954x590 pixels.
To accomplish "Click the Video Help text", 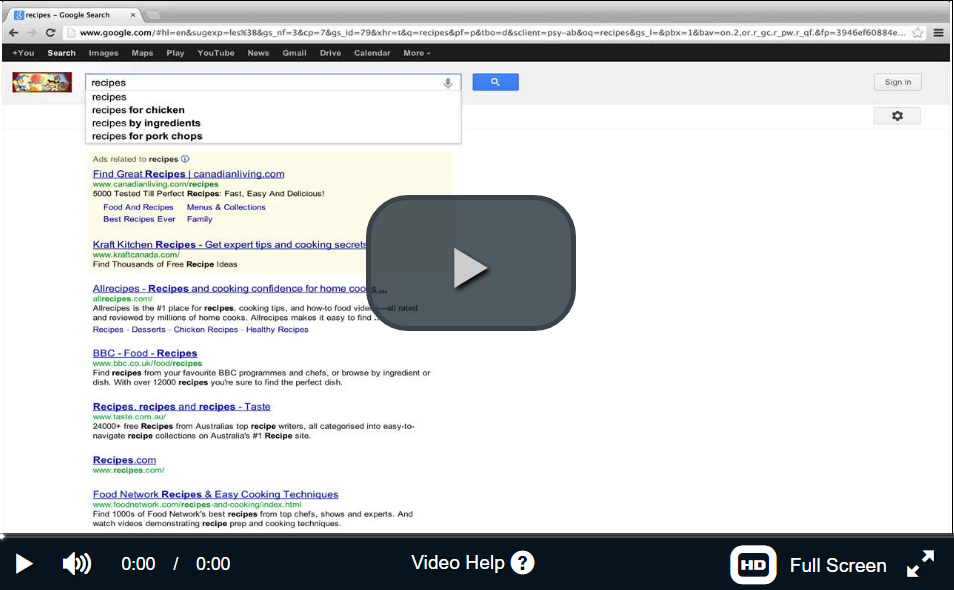I will point(458,563).
